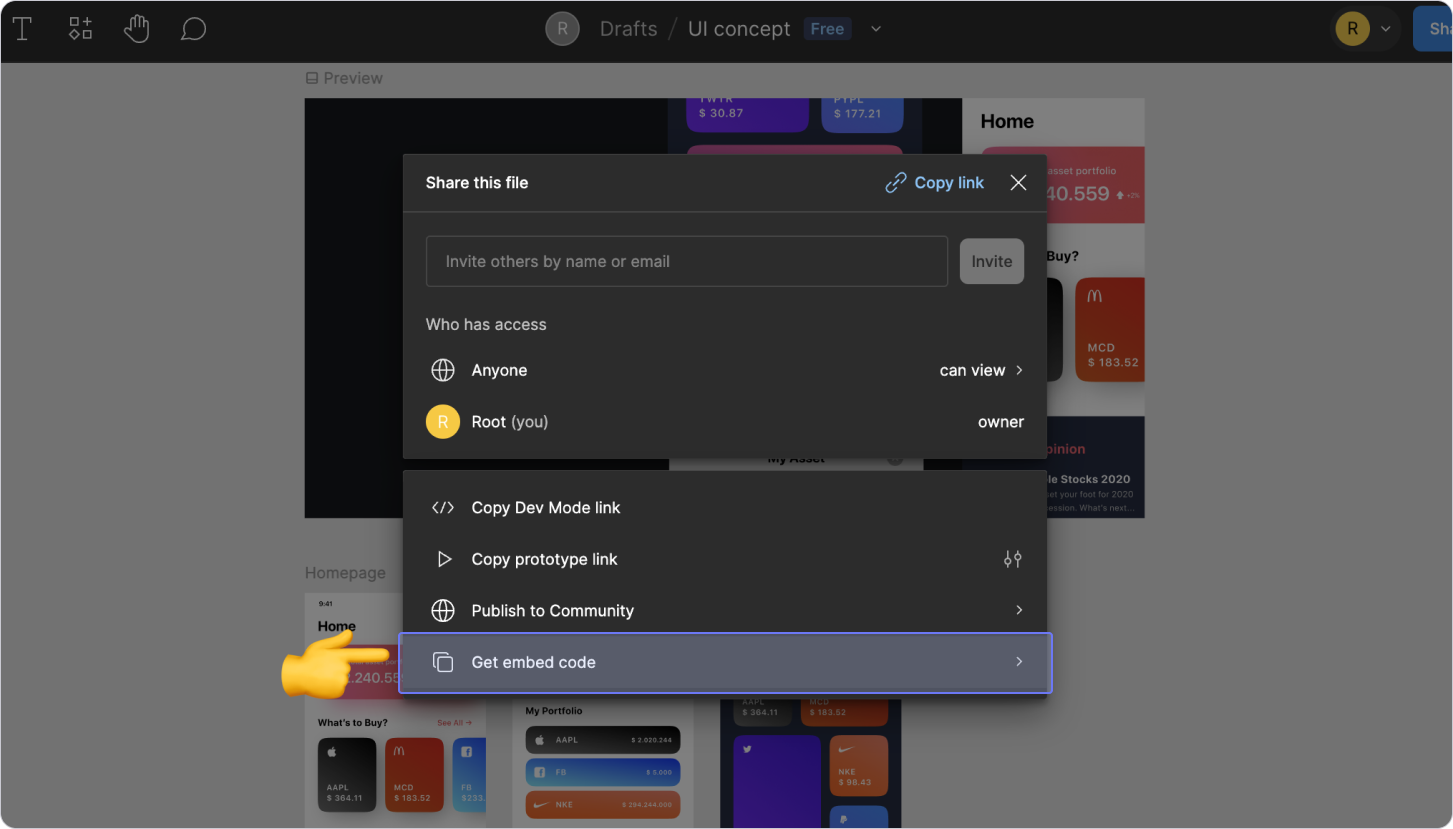Screen dimensions: 1453x829
Task: Click the globe icon next to Anyone
Action: click(442, 370)
